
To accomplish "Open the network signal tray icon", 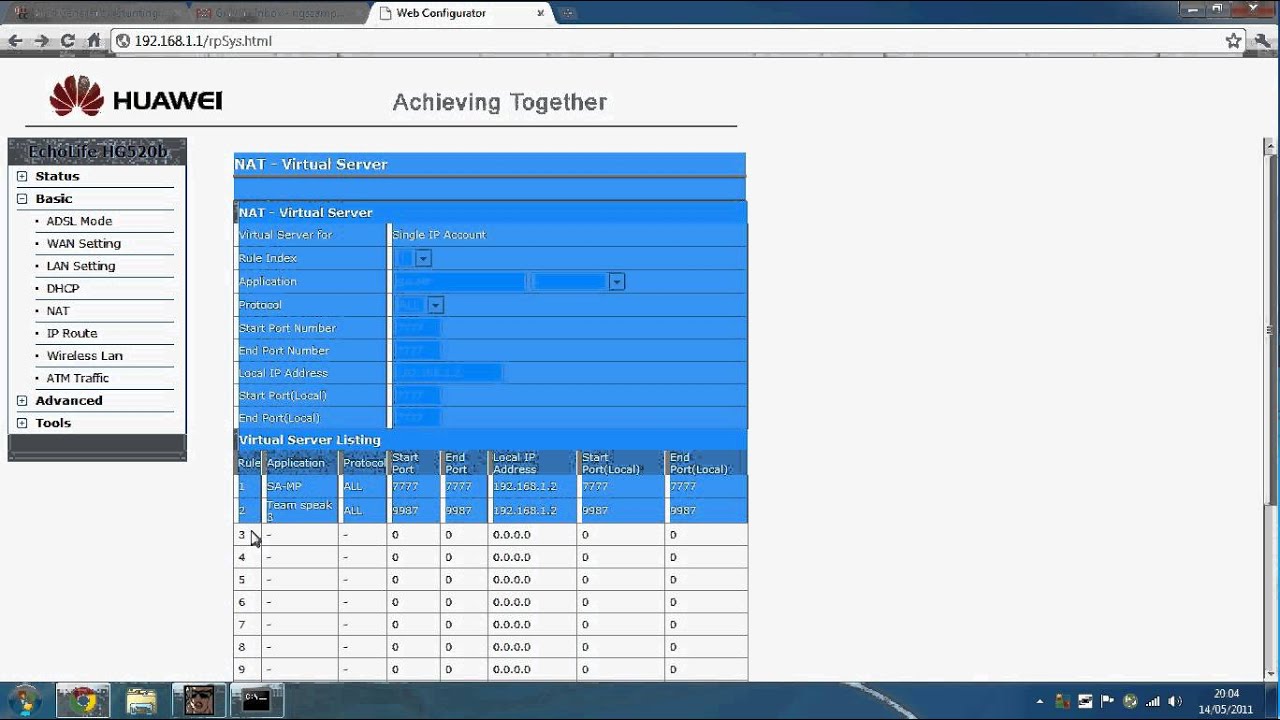I will point(1153,701).
